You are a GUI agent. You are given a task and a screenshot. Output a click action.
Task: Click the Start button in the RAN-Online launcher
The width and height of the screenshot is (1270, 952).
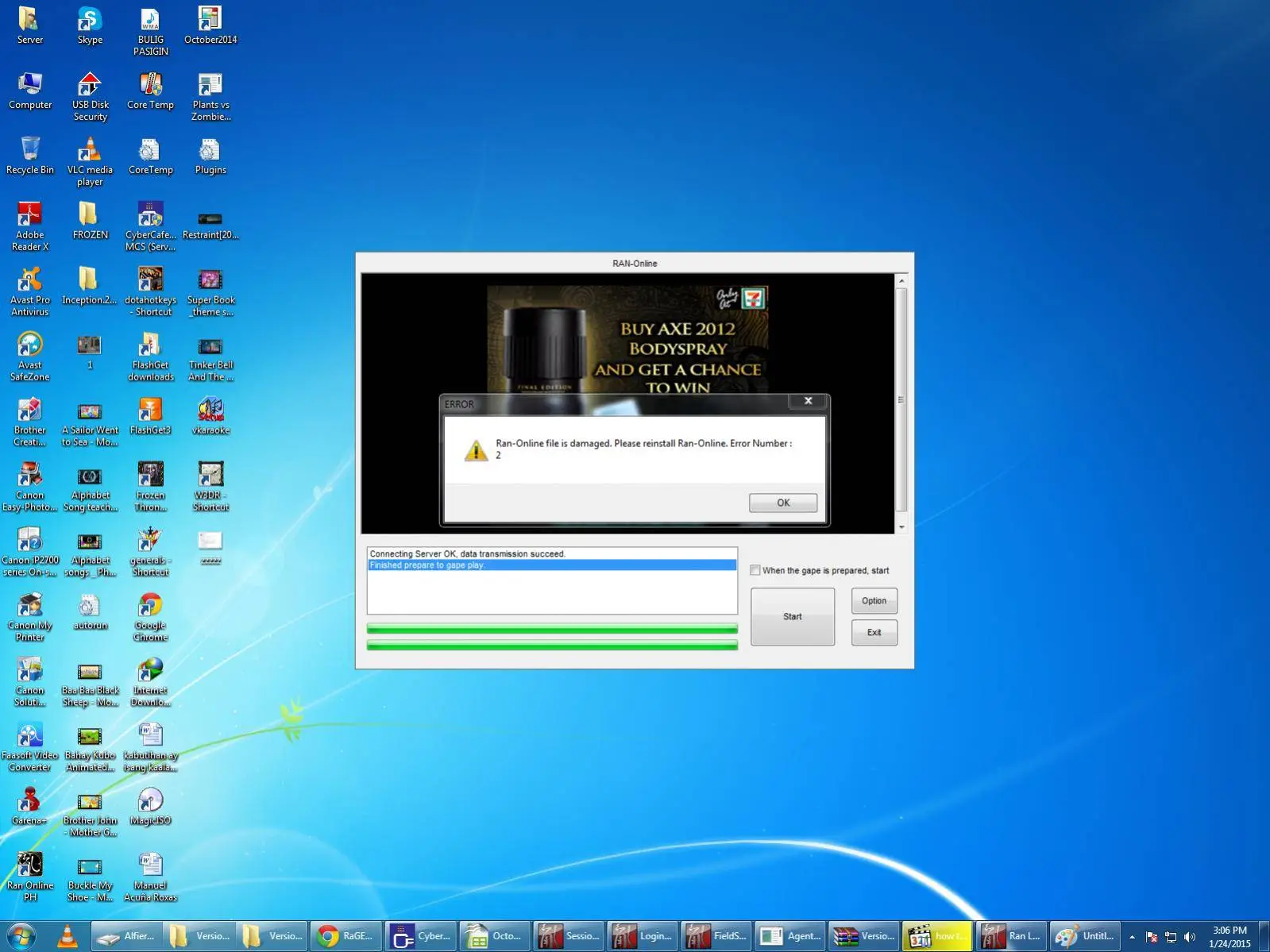click(793, 616)
